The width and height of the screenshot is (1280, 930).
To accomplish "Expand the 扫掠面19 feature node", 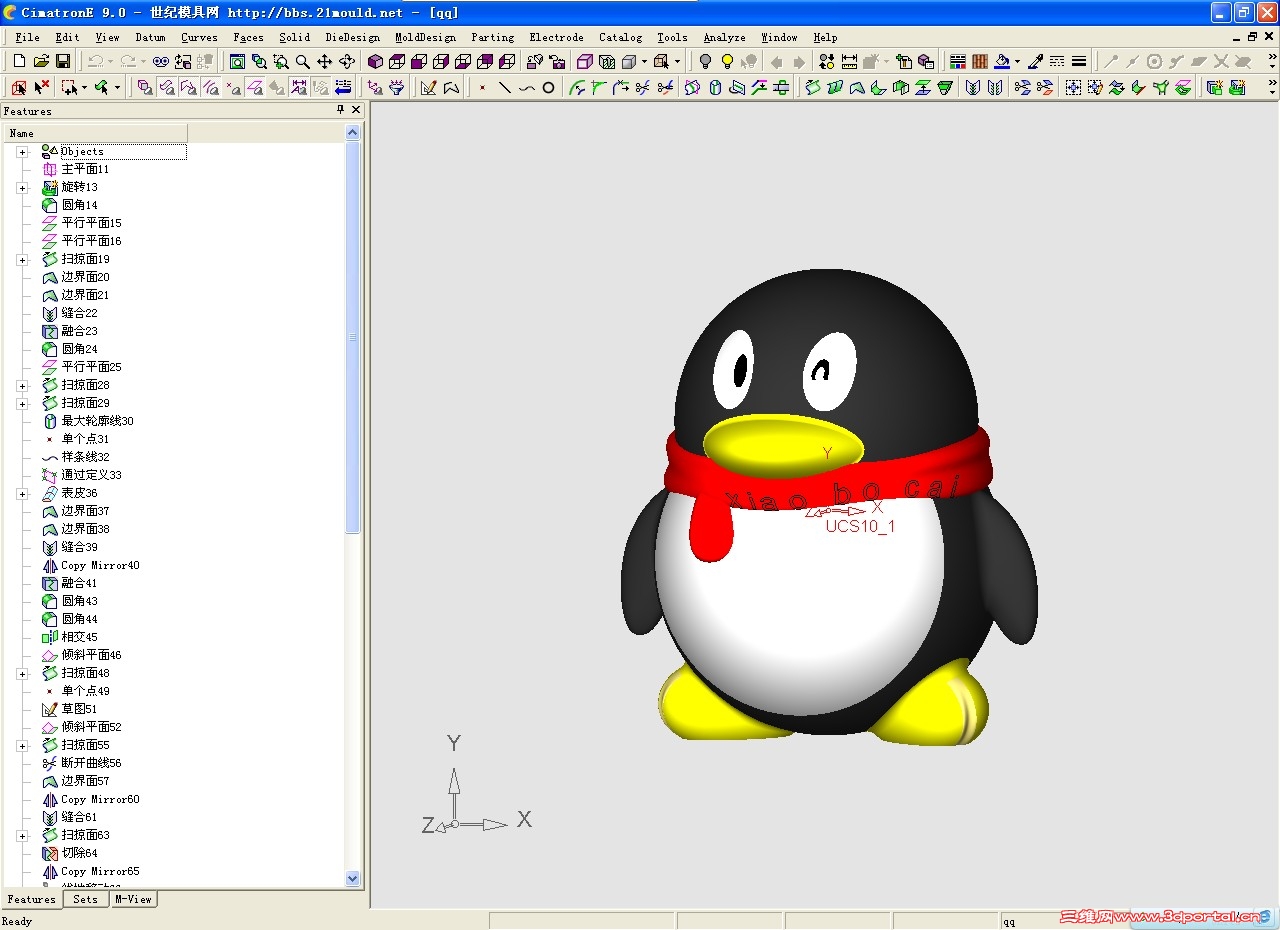I will pyautogui.click(x=22, y=260).
